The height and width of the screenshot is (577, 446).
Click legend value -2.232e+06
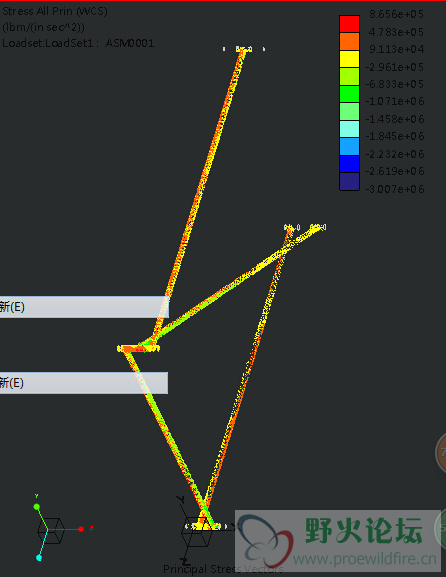[394, 154]
